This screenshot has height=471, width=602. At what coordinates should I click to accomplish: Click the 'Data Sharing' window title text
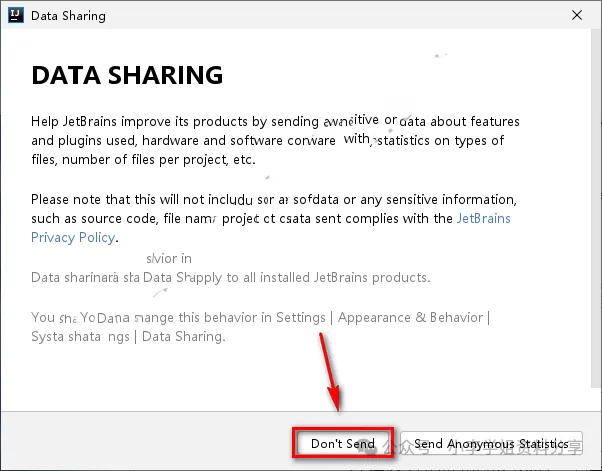(68, 16)
